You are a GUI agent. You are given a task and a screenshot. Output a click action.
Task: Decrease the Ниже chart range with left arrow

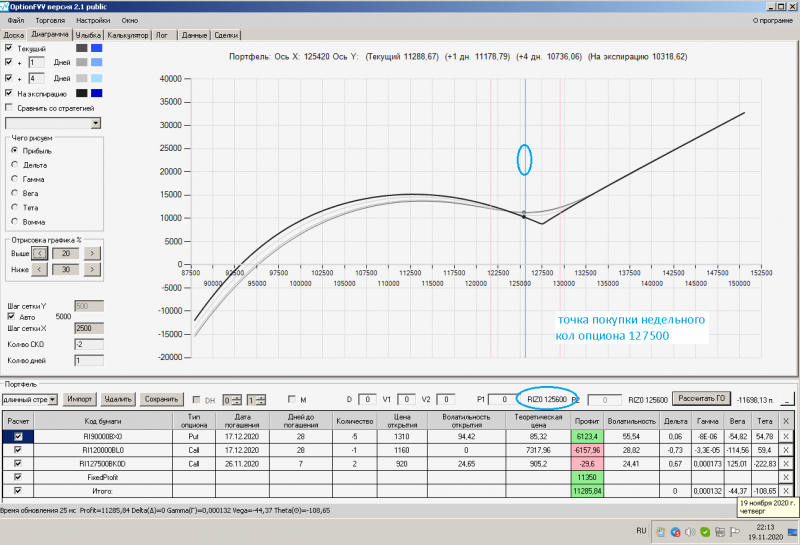coord(39,269)
